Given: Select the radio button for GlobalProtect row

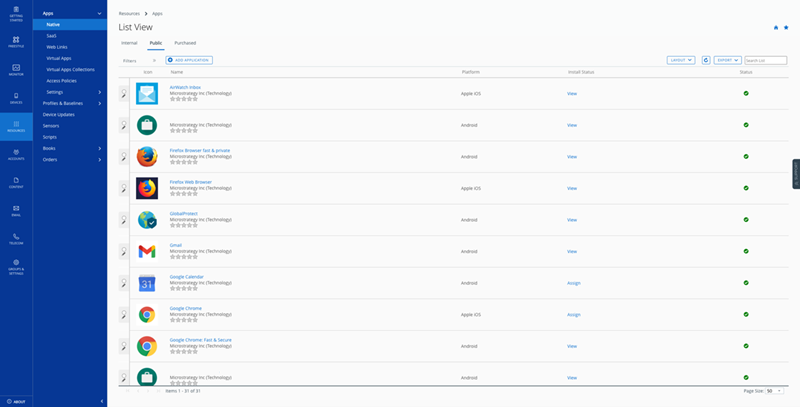Looking at the screenshot, I should 122,216.
